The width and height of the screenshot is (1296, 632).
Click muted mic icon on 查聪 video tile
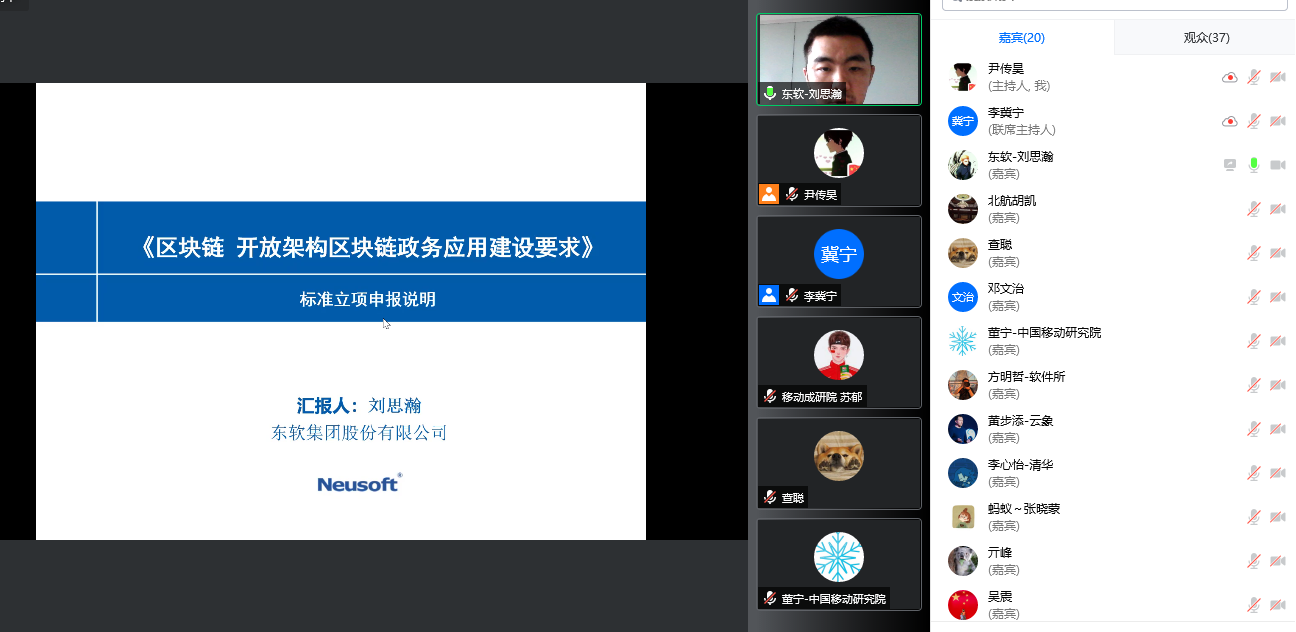point(769,497)
